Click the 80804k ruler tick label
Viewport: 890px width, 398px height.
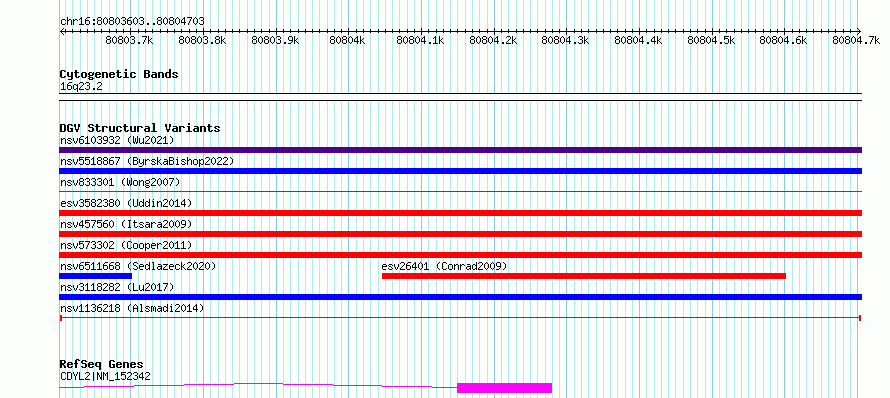[x=347, y=40]
